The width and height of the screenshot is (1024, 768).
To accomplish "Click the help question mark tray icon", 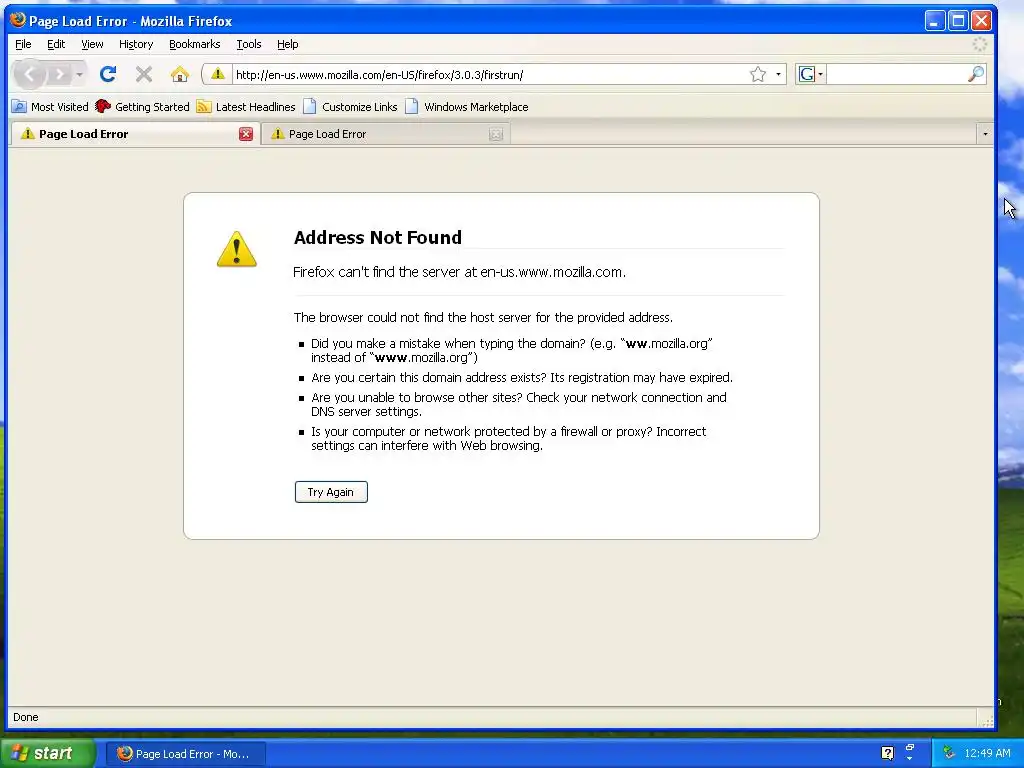I will (x=888, y=753).
